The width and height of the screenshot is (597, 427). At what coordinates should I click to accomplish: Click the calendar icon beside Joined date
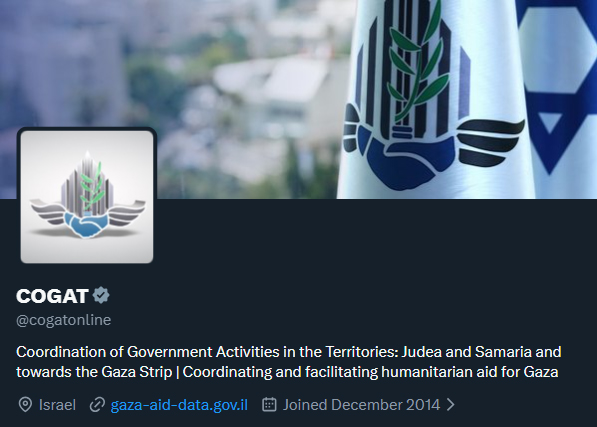tap(269, 404)
